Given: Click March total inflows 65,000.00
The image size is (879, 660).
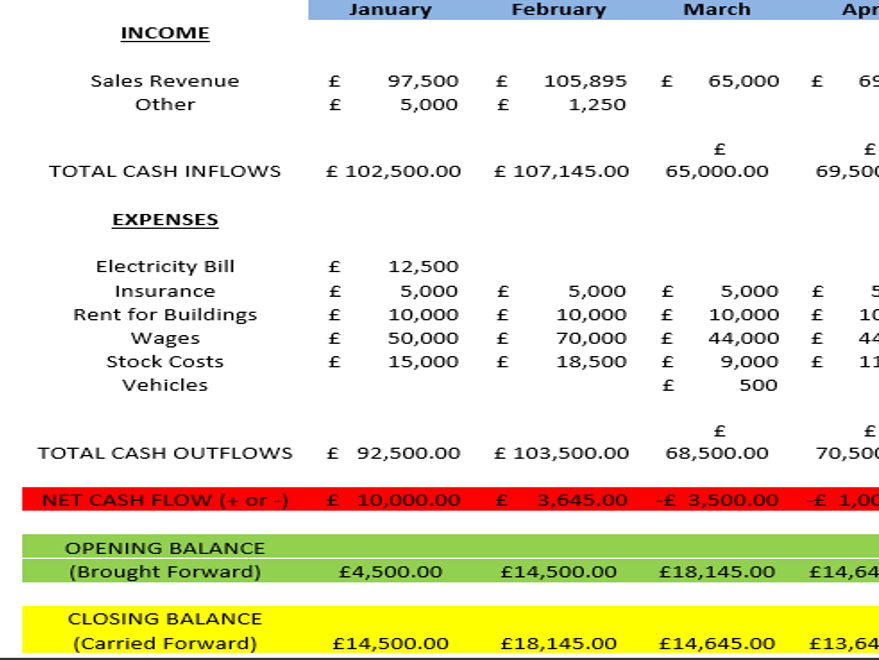Looking at the screenshot, I should [717, 171].
